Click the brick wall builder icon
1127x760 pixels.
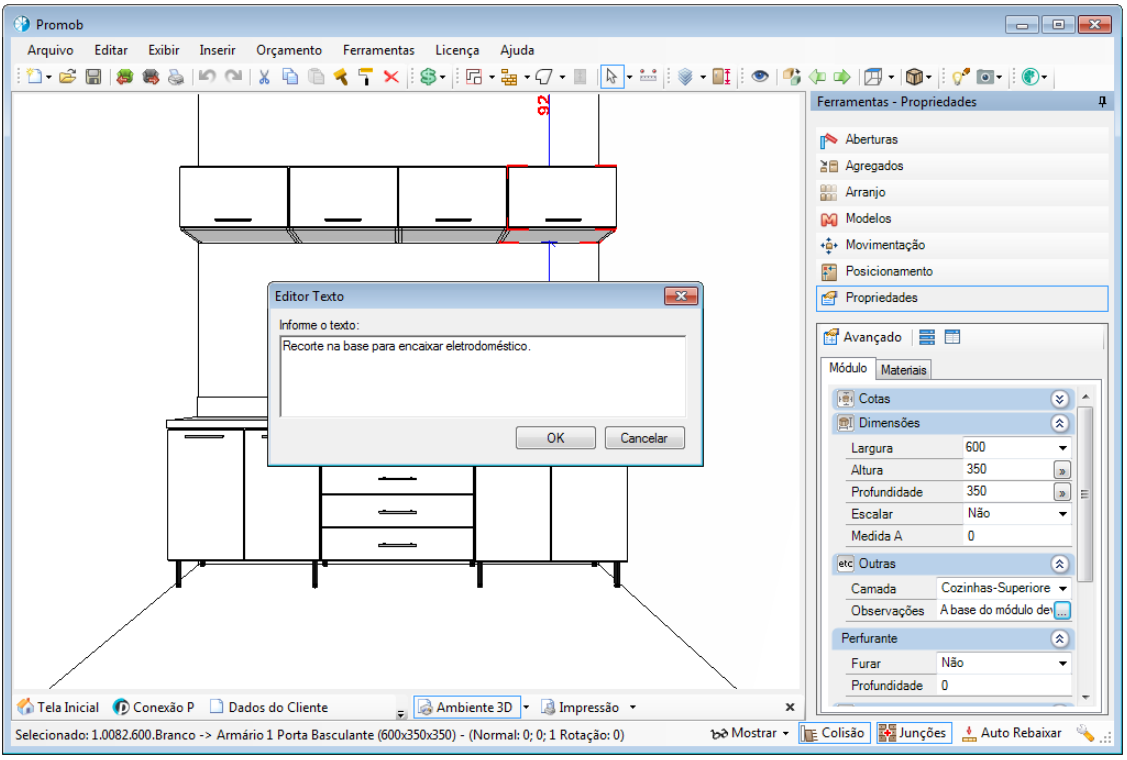[x=510, y=76]
